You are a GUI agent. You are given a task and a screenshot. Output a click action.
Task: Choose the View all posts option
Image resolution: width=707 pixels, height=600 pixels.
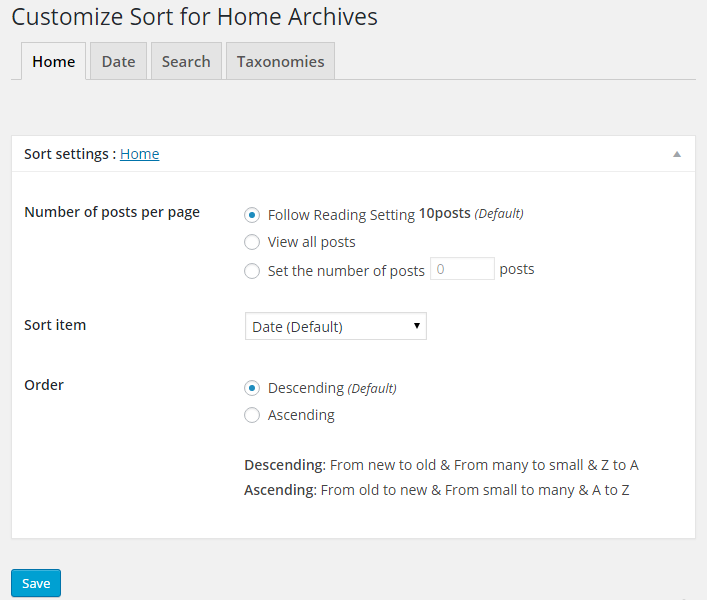[x=253, y=242]
